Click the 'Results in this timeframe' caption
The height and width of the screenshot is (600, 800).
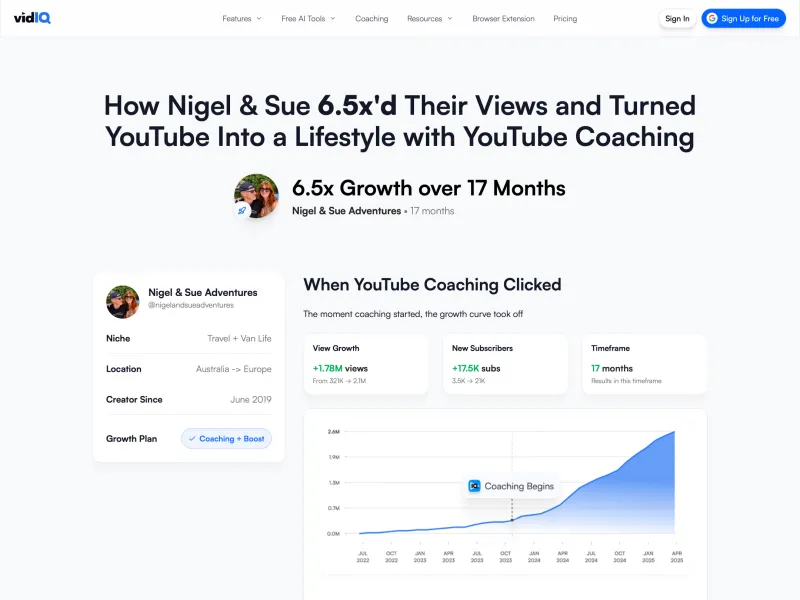tap(626, 381)
